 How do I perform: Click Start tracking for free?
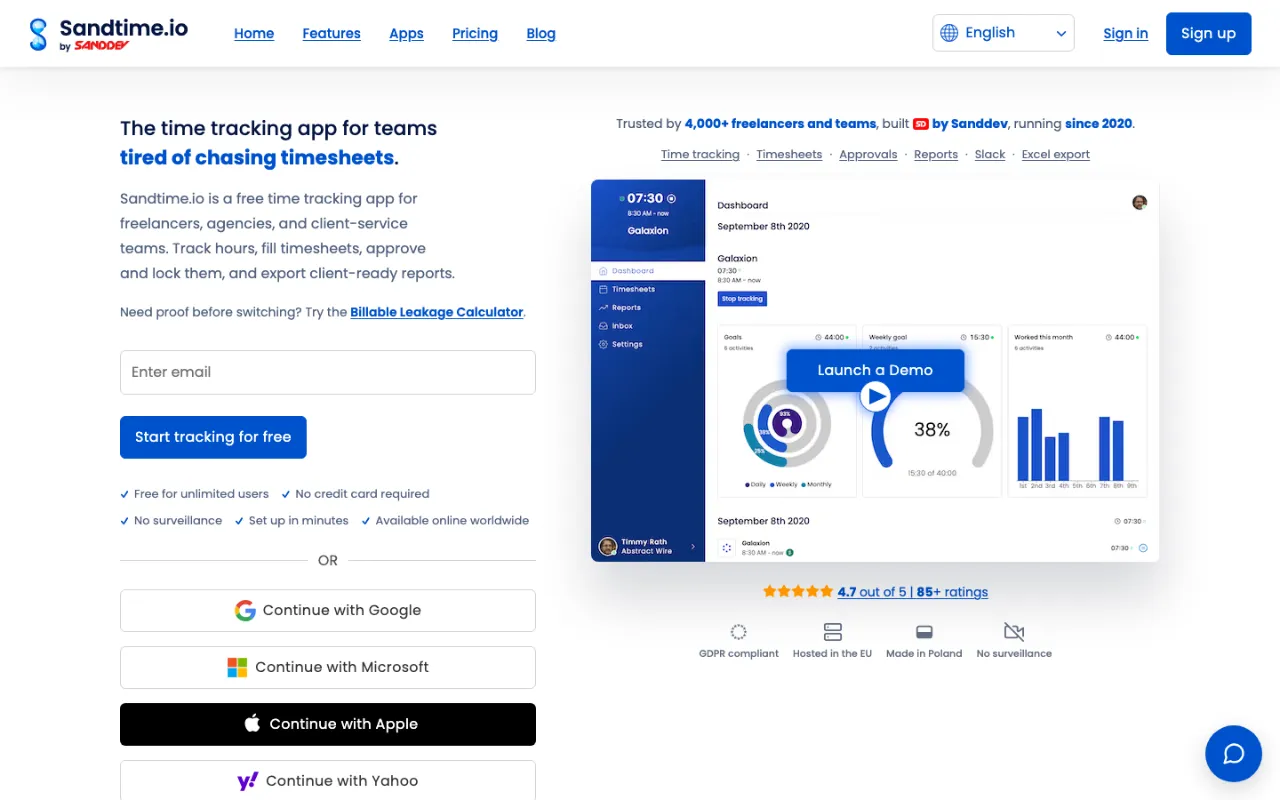click(213, 437)
